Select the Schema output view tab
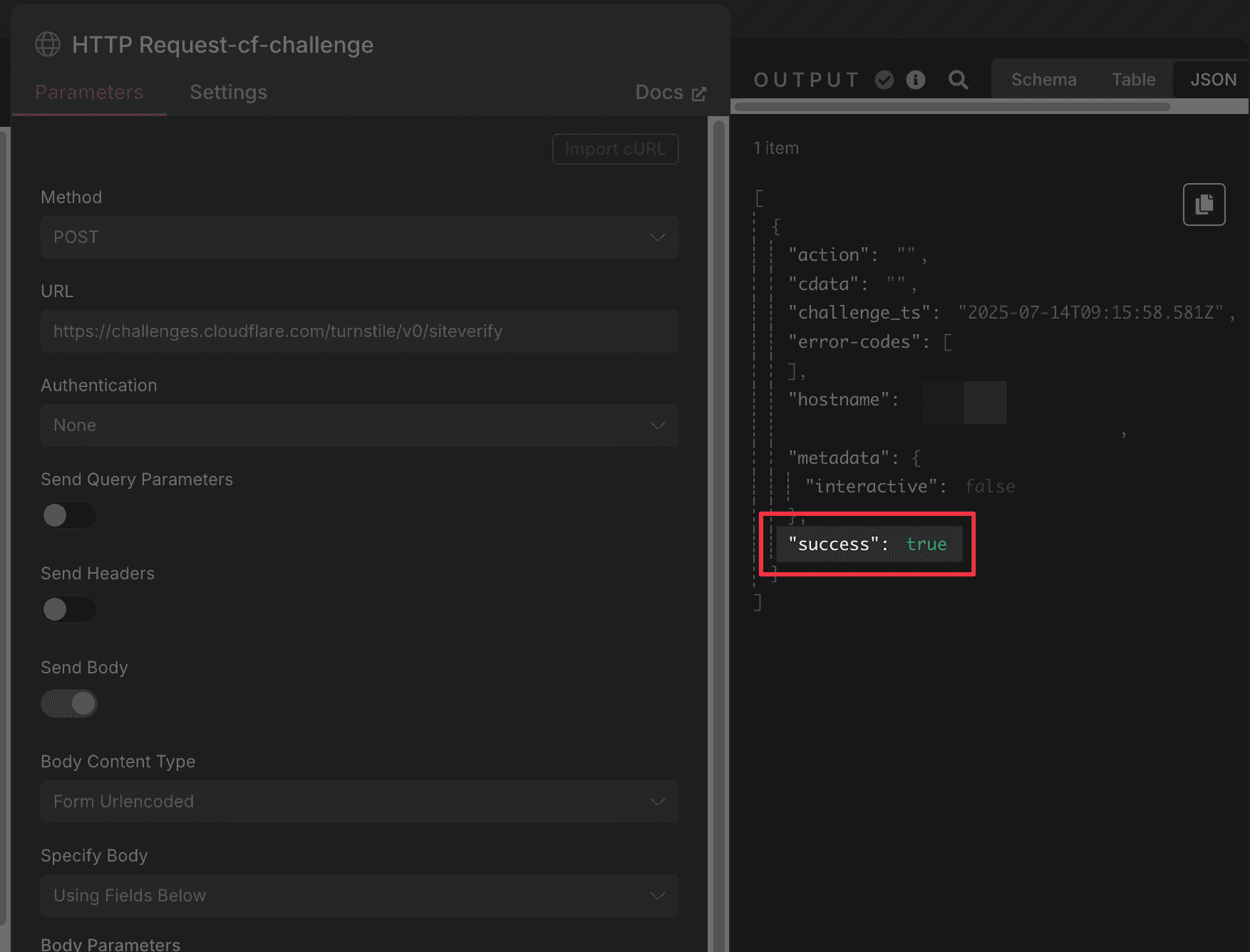Image resolution: width=1250 pixels, height=952 pixels. point(1043,80)
